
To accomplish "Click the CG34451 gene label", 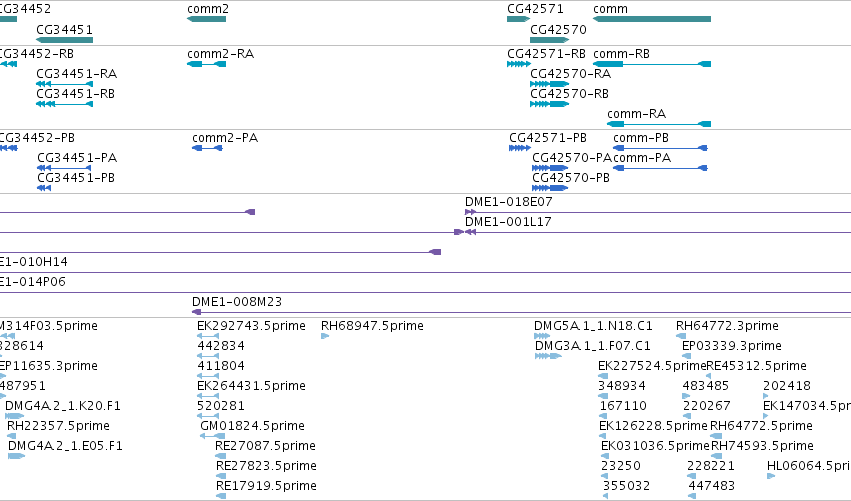I will click(64, 30).
